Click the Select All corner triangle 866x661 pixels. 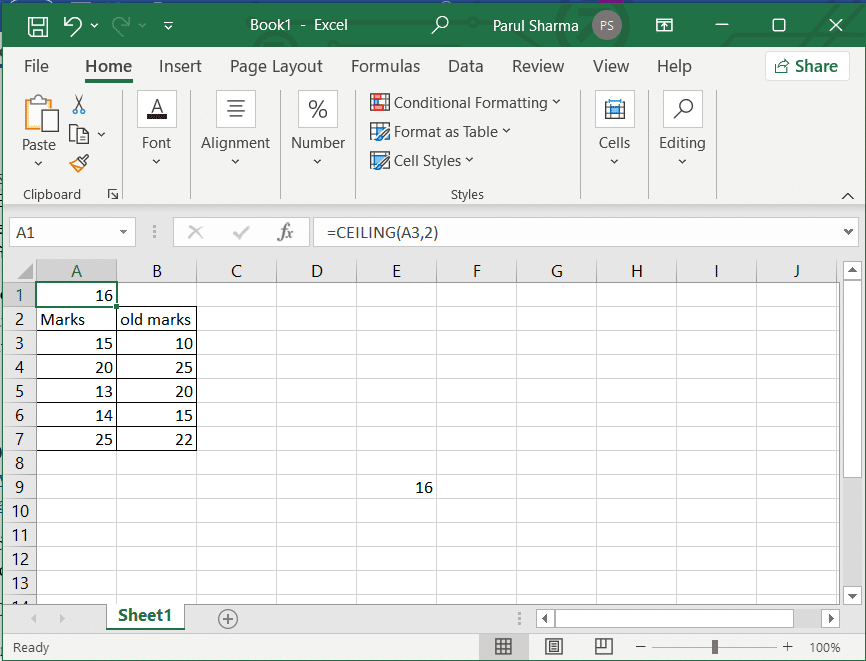[24, 271]
